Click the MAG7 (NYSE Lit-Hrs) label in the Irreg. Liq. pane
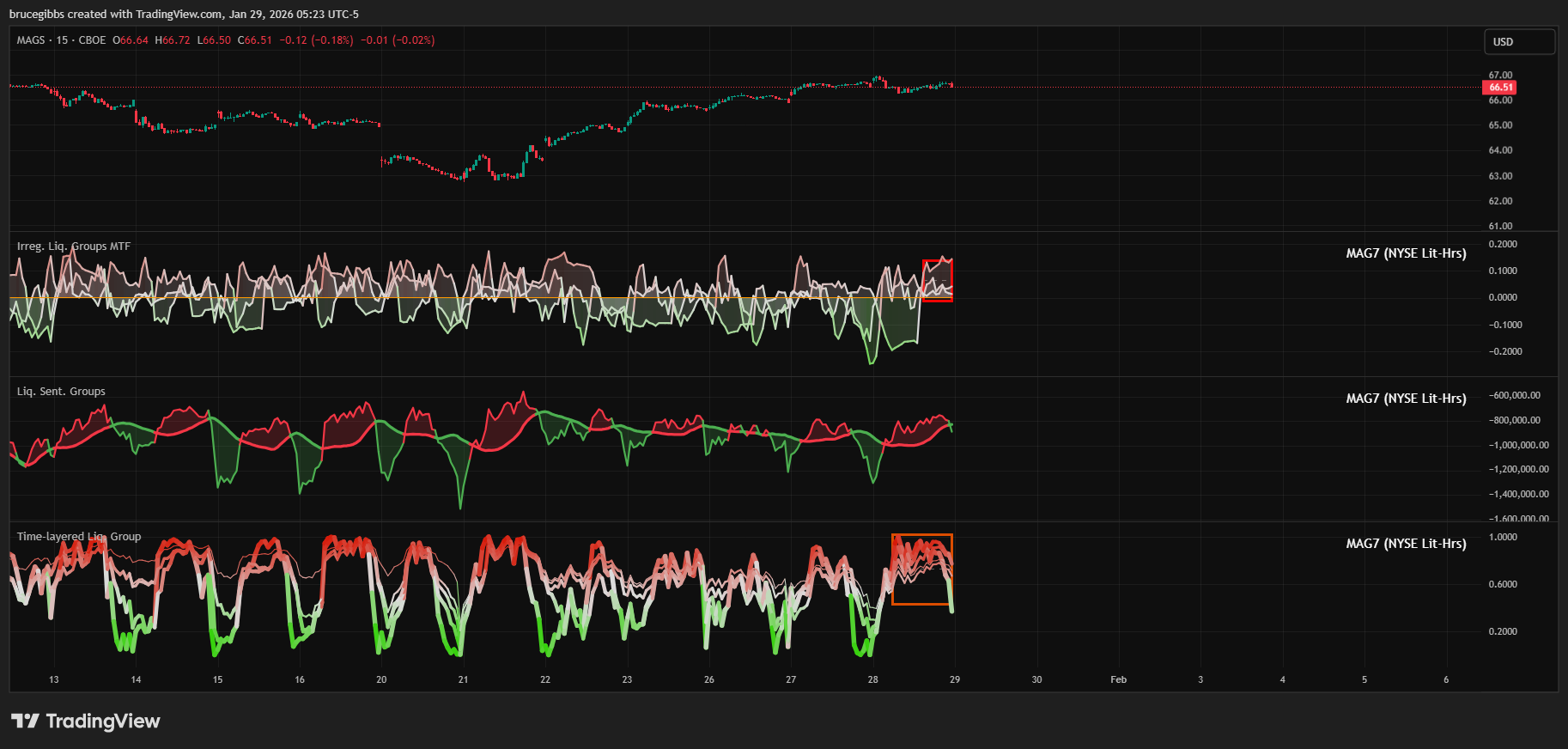 click(x=1406, y=253)
